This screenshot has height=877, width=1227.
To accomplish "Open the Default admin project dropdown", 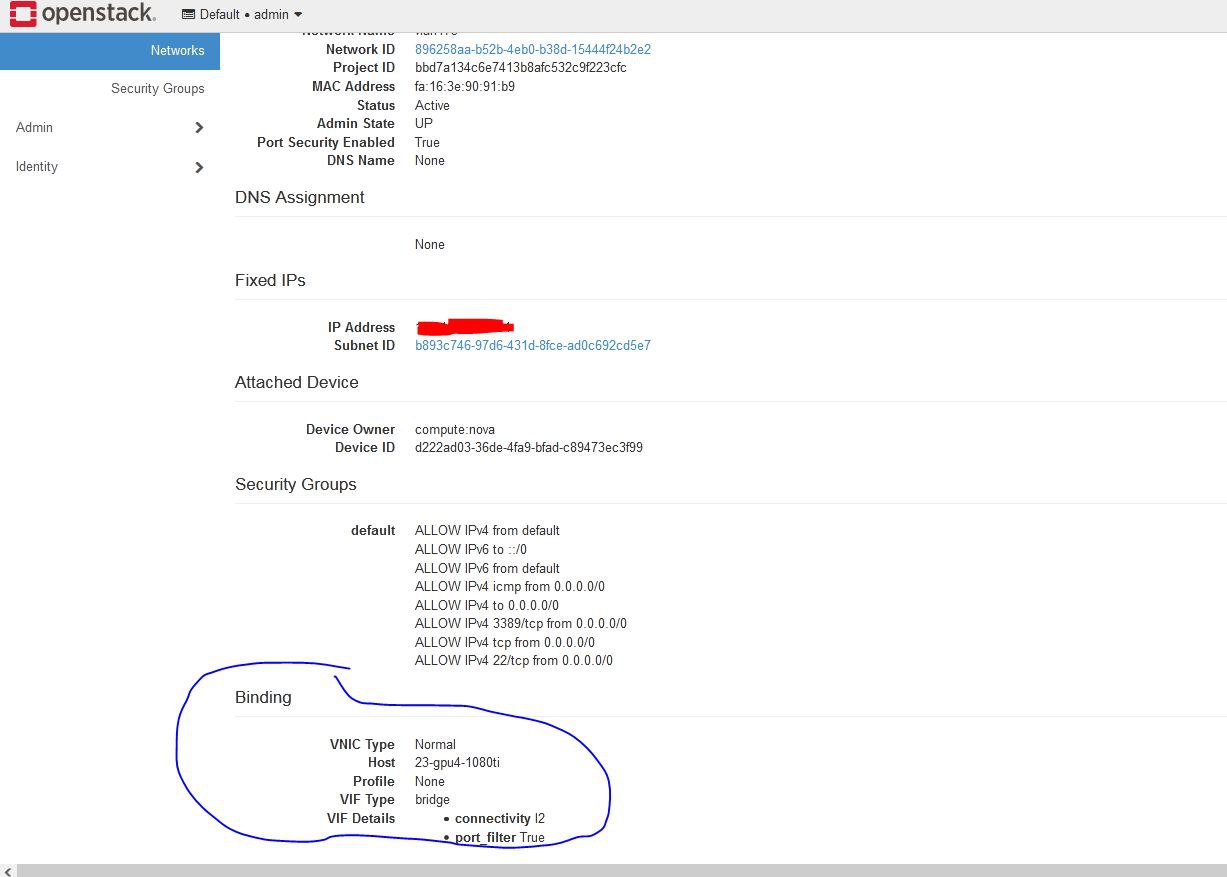I will click(242, 14).
